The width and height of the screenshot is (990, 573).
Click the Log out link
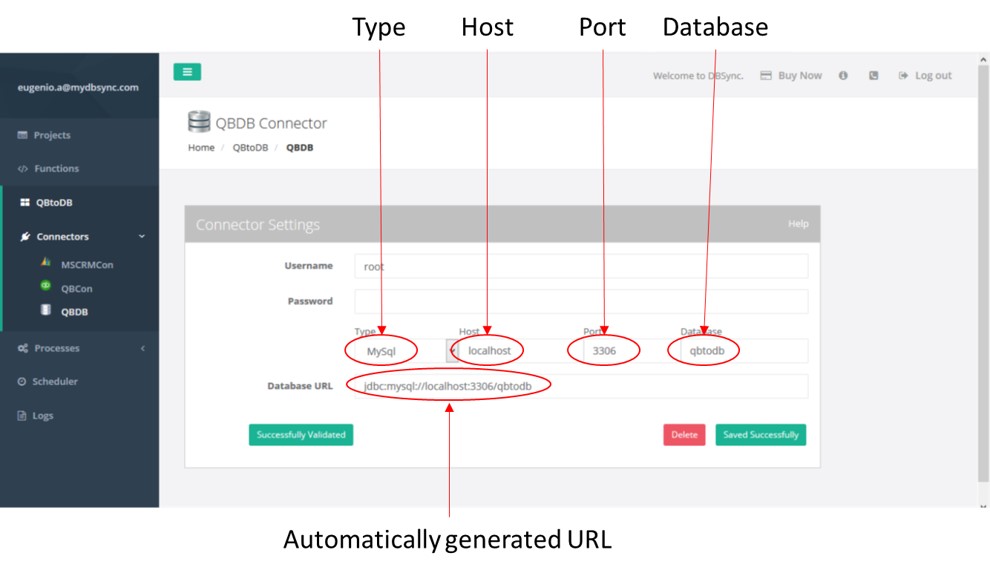coord(932,76)
